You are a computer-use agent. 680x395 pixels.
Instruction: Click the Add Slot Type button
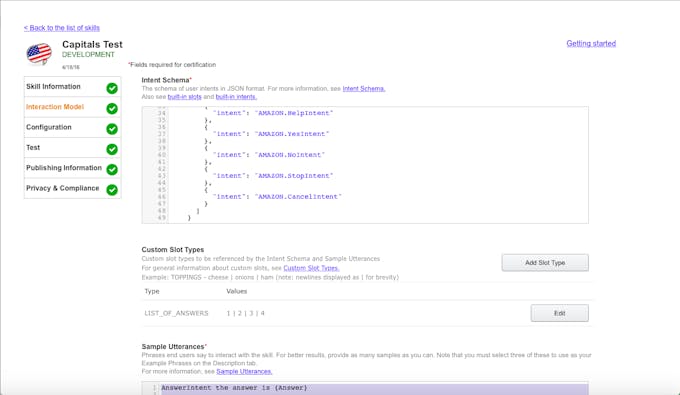[x=545, y=263]
